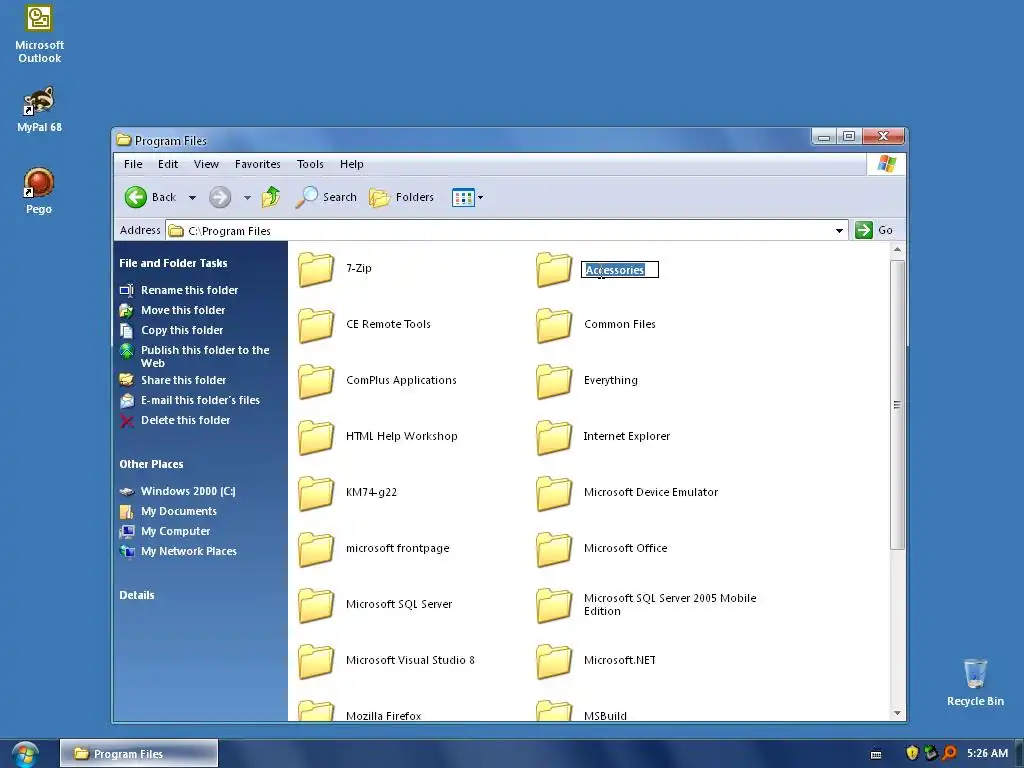Select the Microsoft Visual Studio 8 folder icon
This screenshot has height=768, width=1024.
click(316, 661)
